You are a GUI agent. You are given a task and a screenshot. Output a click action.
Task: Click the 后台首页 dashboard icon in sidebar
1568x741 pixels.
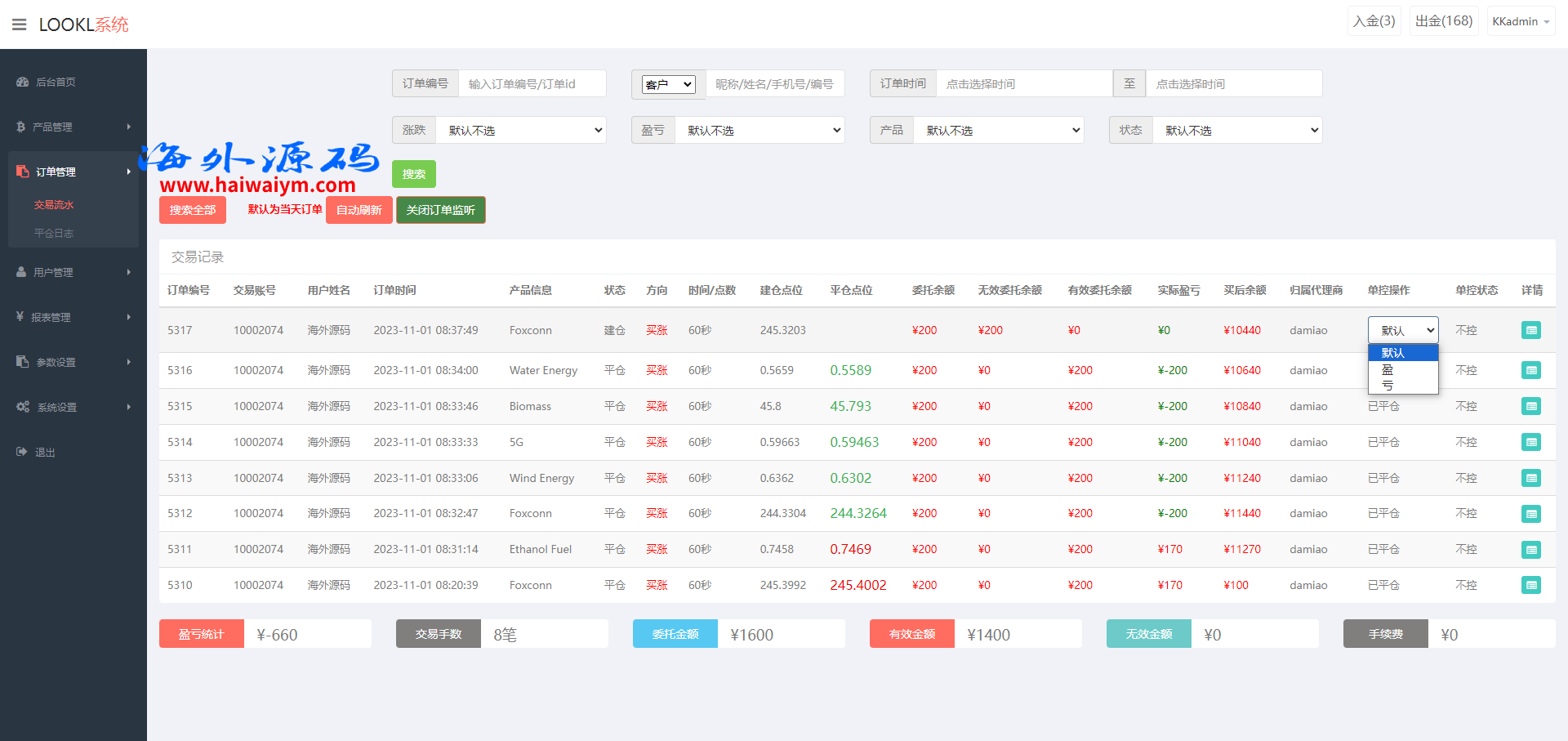point(22,82)
